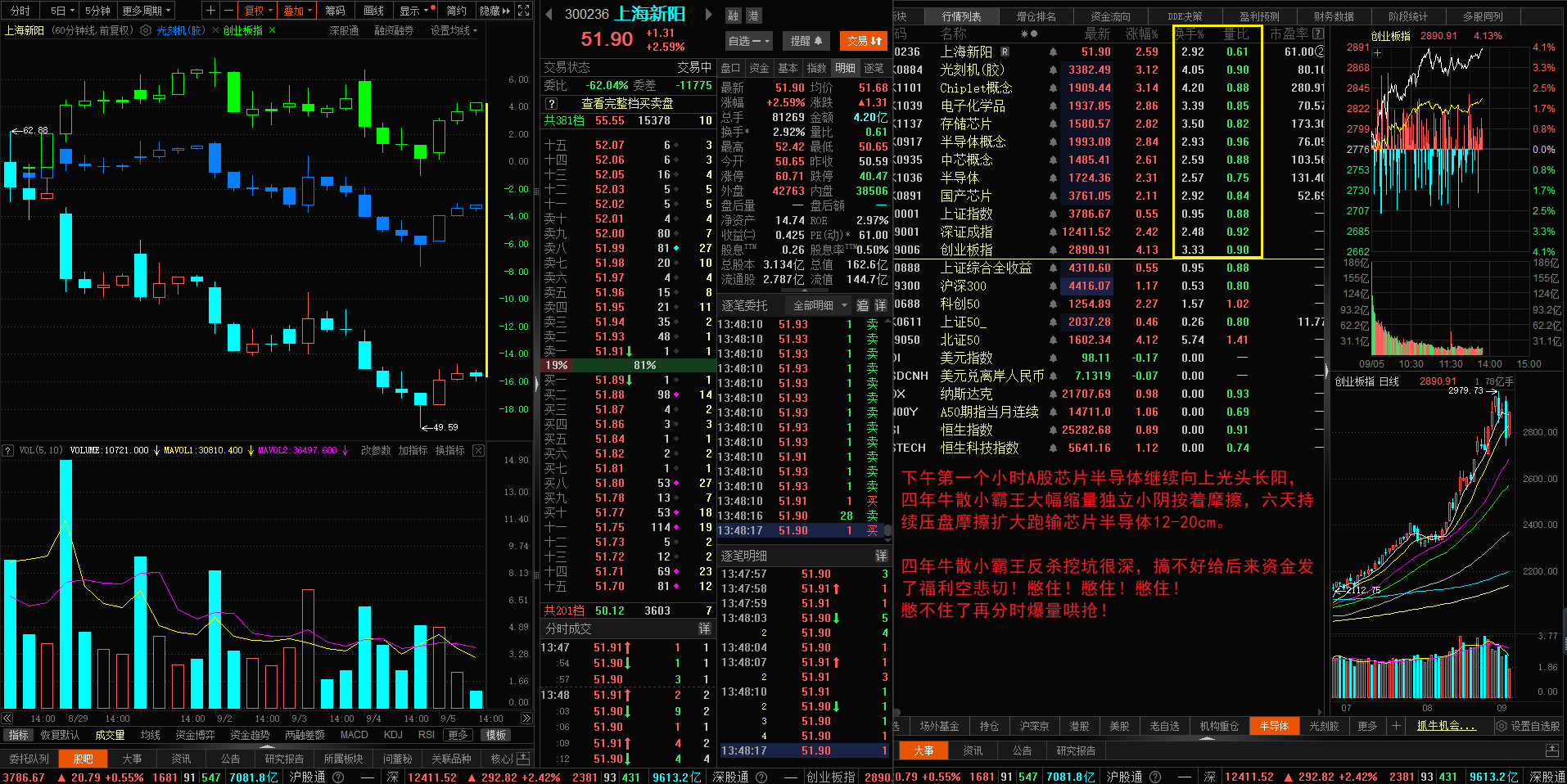
Task: Click bell icon on 光刻机(胶) row
Action: coord(1053,70)
